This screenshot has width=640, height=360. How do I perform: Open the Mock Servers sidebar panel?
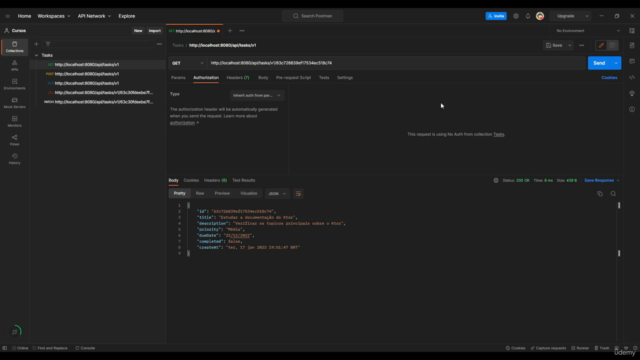[14, 103]
